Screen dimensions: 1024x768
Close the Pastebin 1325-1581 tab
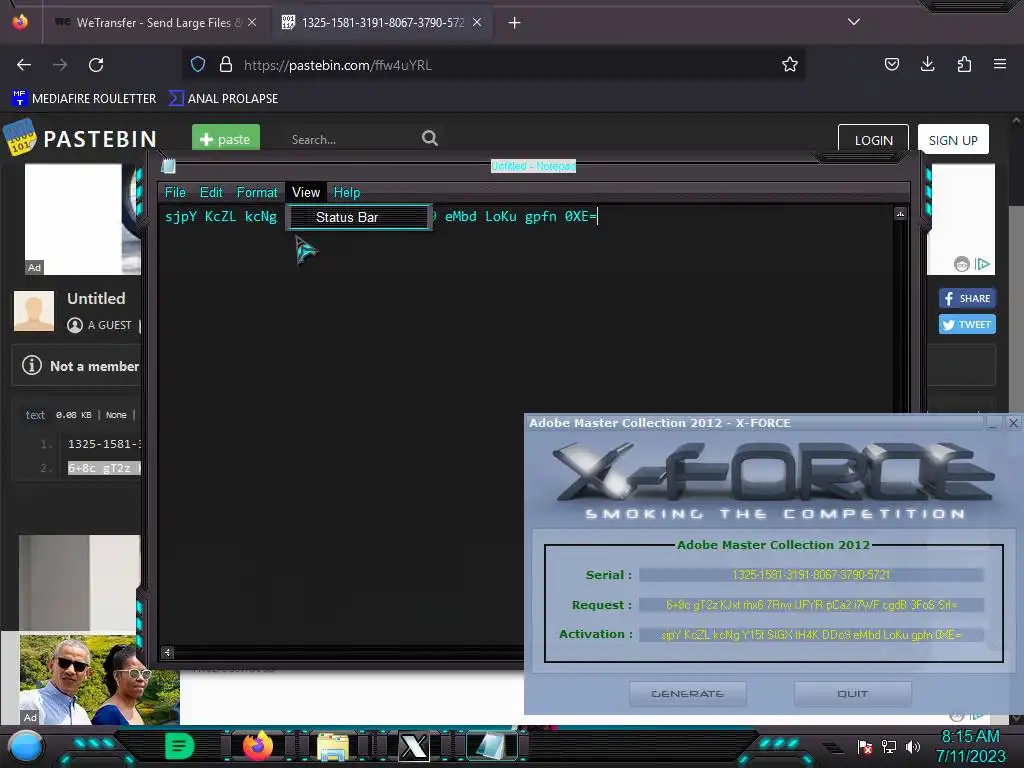point(477,22)
